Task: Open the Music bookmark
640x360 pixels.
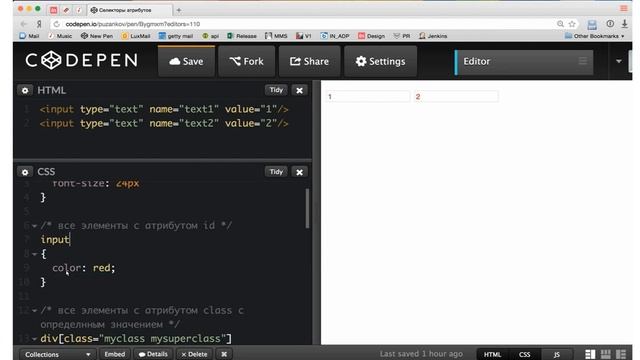Action: pyautogui.click(x=60, y=36)
